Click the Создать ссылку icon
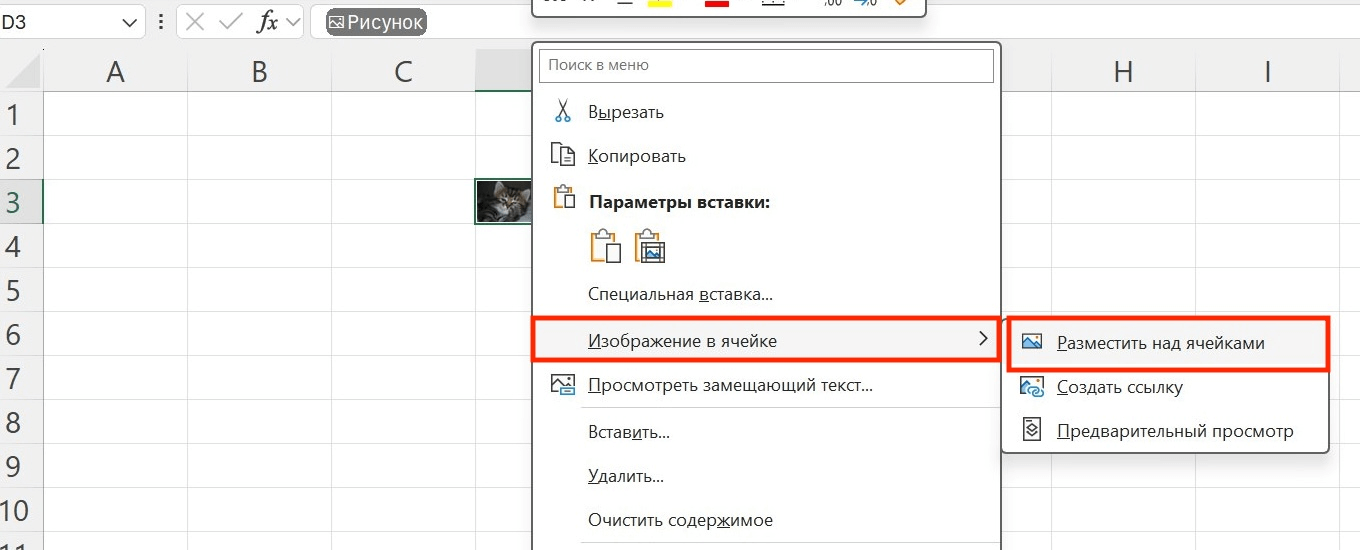1360x550 pixels. 1031,386
